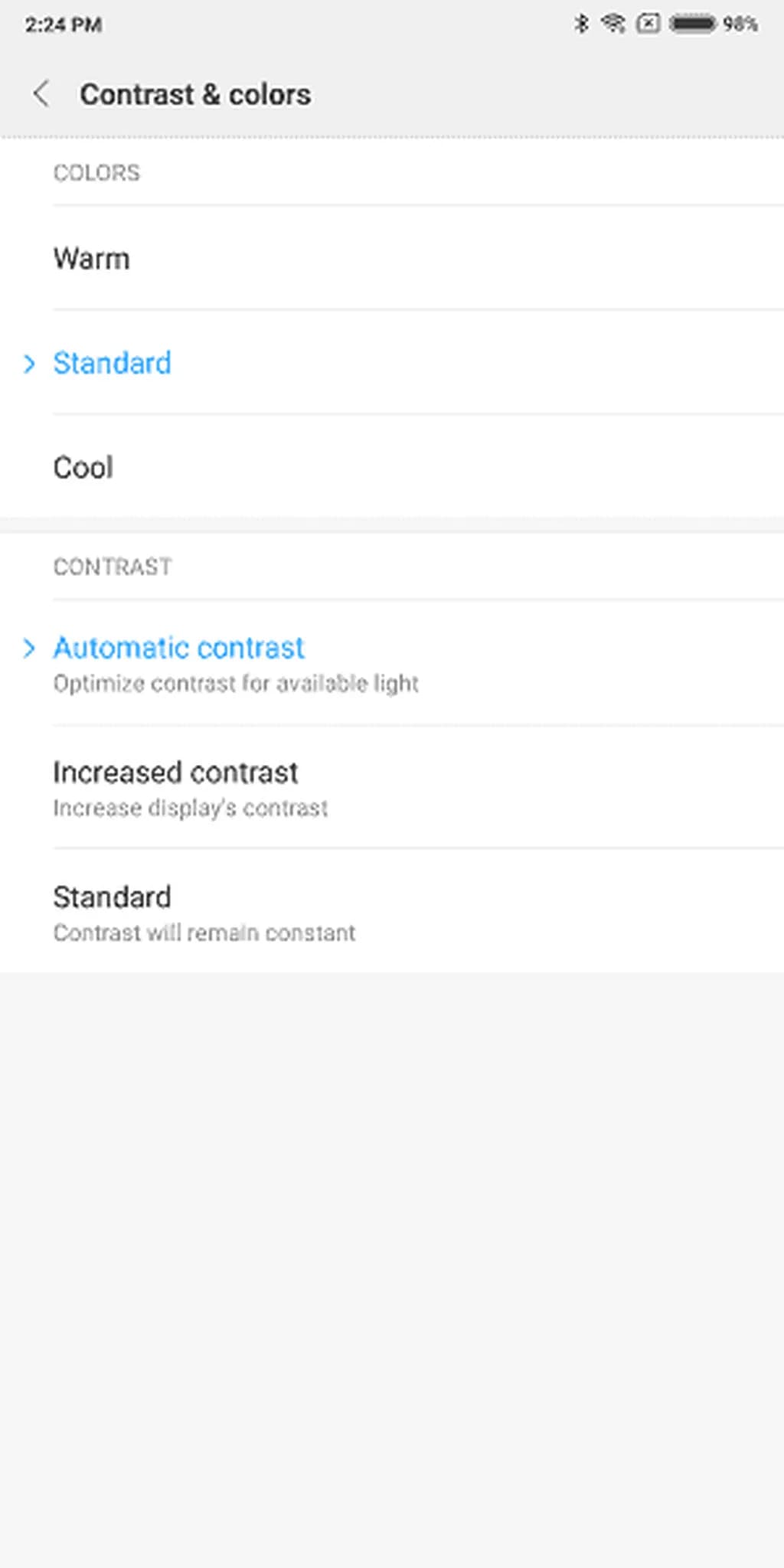Choose the Standard color option
The width and height of the screenshot is (784, 1568).
[113, 363]
